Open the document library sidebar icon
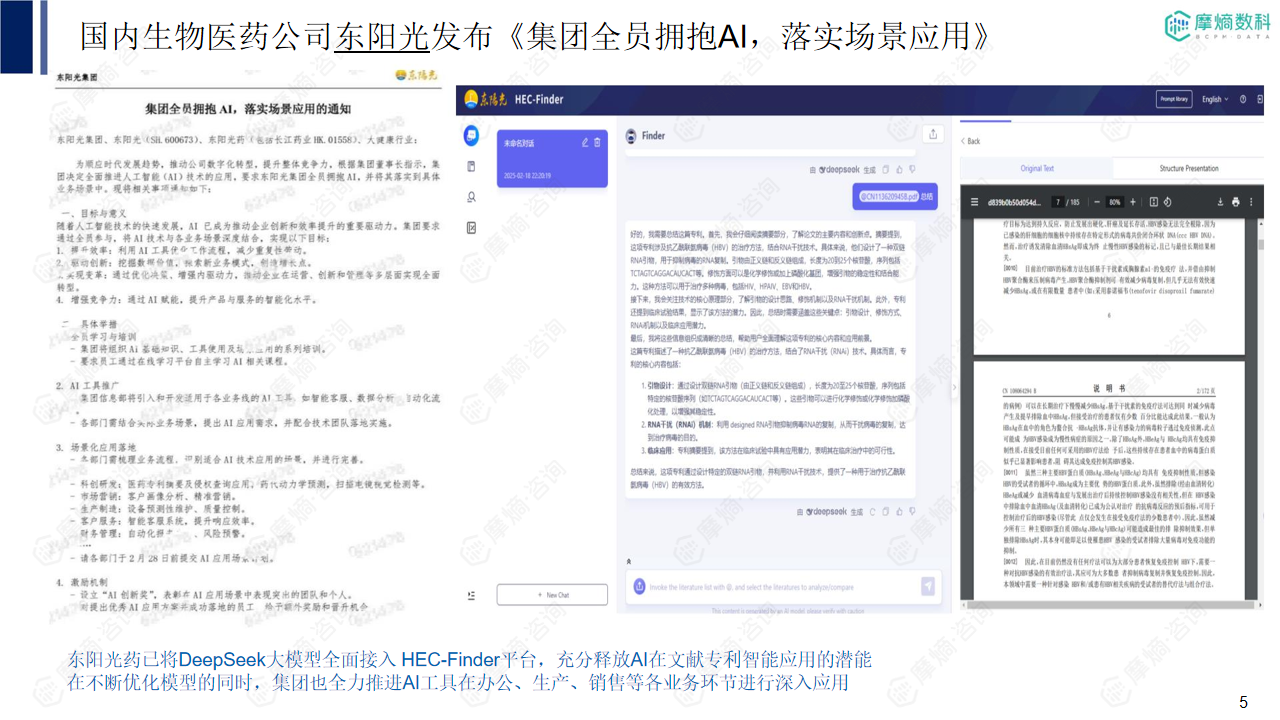 point(471,166)
